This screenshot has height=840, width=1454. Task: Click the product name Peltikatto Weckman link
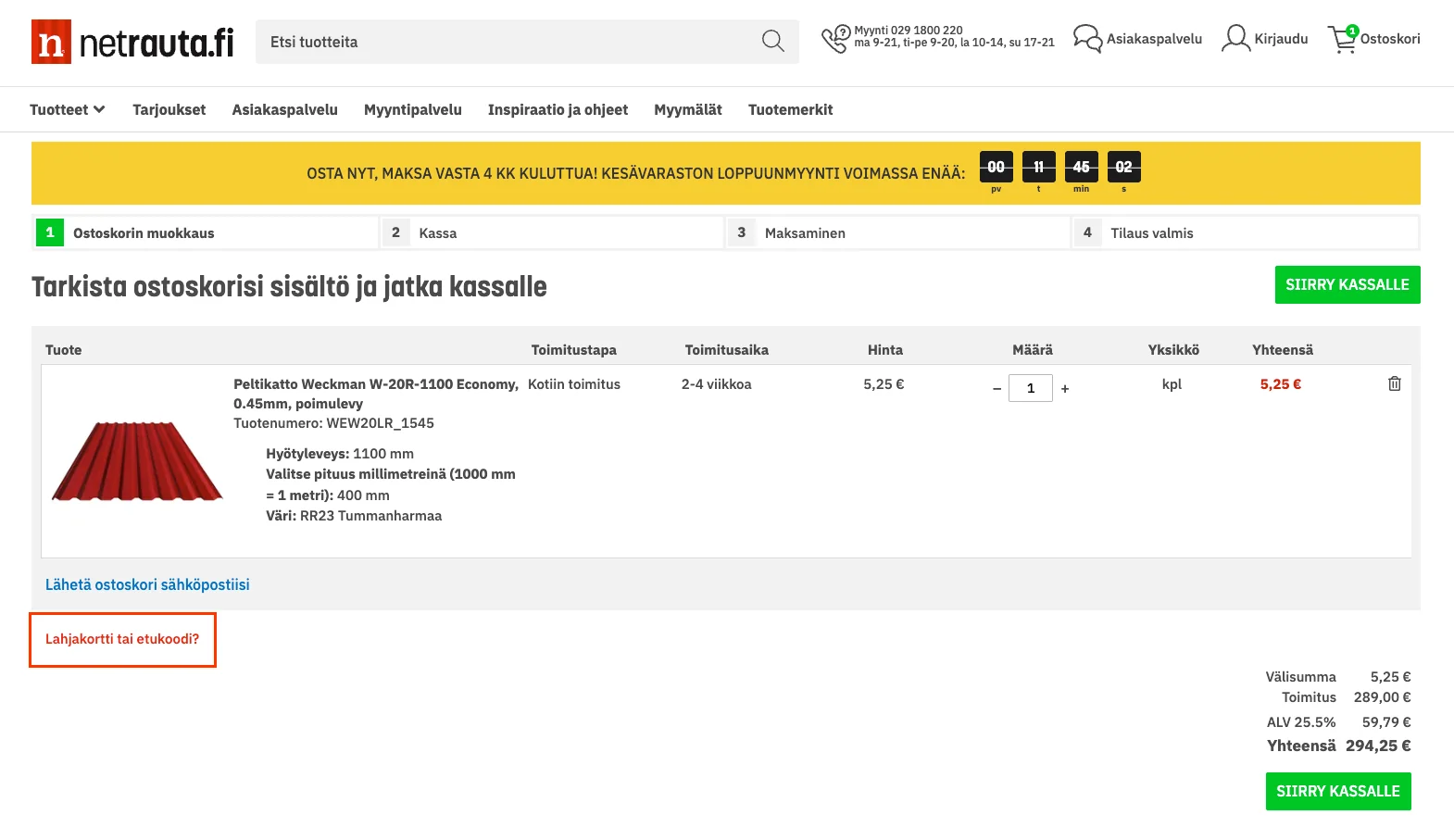[376, 394]
